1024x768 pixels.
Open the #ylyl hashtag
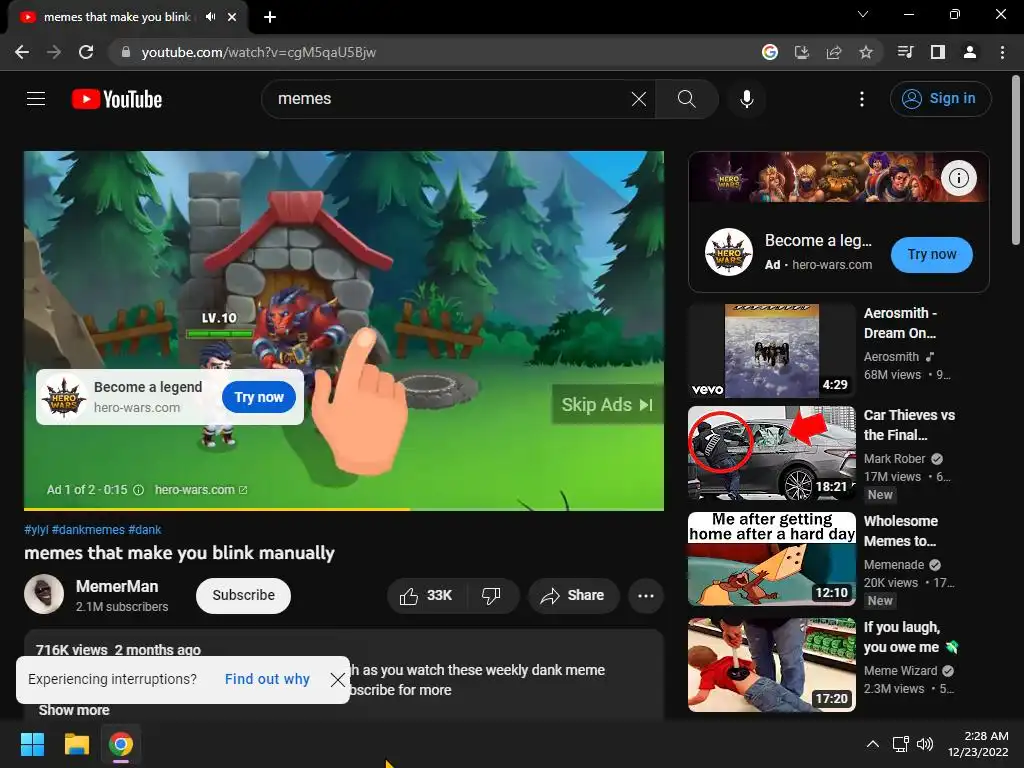37,530
